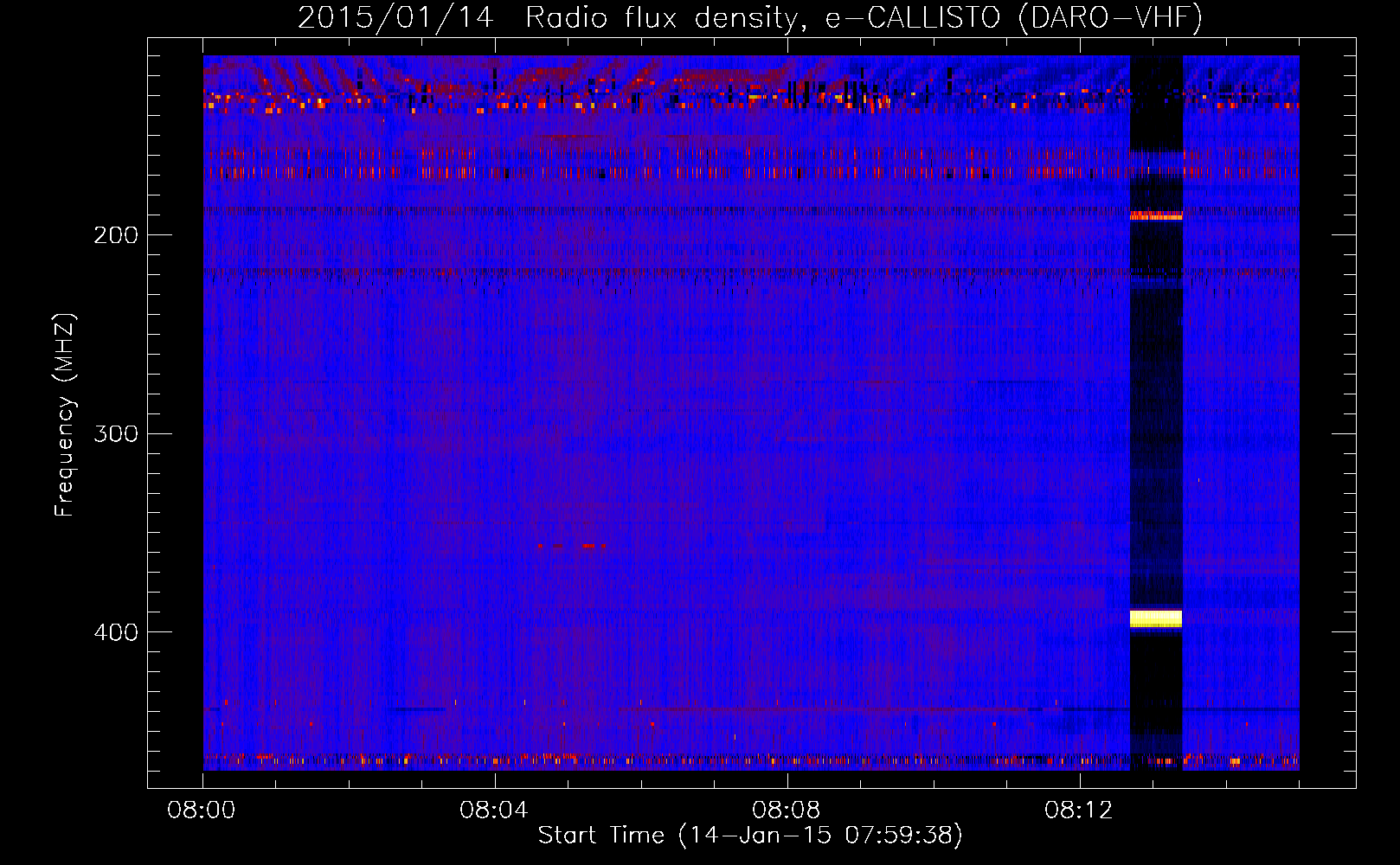Image resolution: width=1400 pixels, height=865 pixels.
Task: Click the 08:12 time tick label
Action: pyautogui.click(x=1079, y=811)
